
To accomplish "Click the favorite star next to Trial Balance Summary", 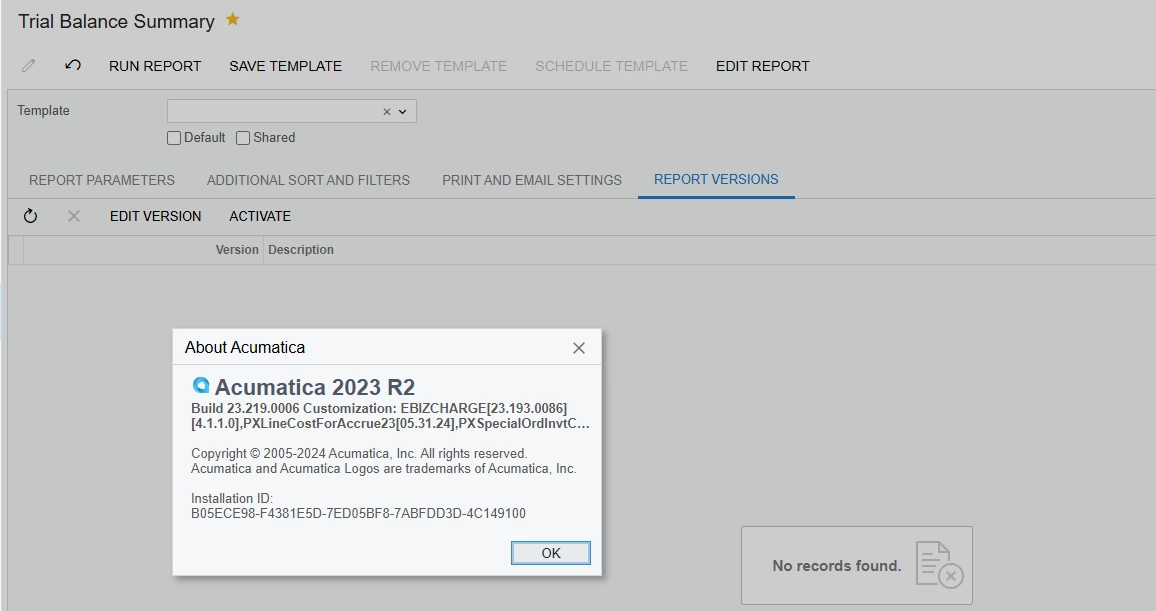I will pyautogui.click(x=232, y=20).
